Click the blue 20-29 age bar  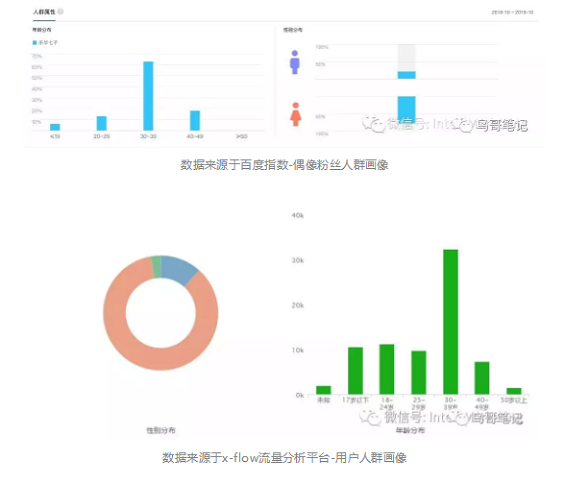102,123
